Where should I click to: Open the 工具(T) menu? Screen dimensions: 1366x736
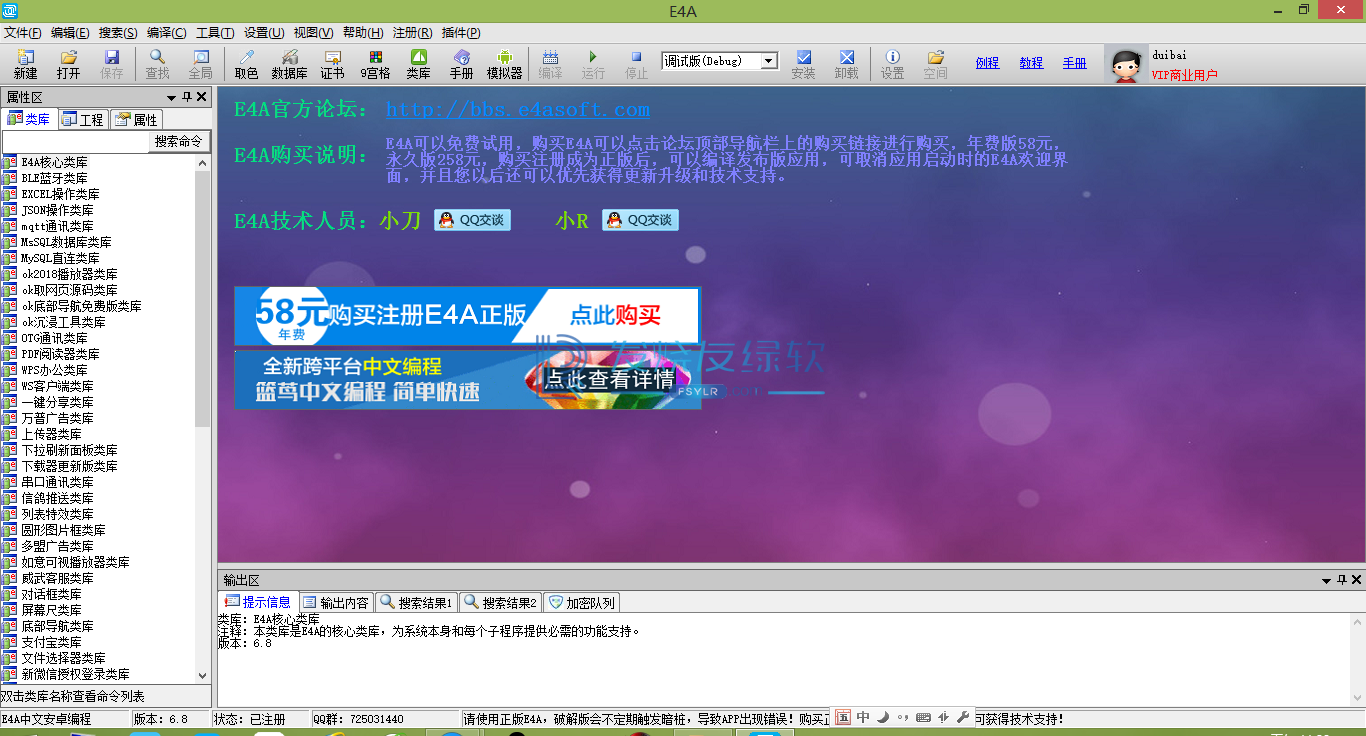click(x=215, y=33)
